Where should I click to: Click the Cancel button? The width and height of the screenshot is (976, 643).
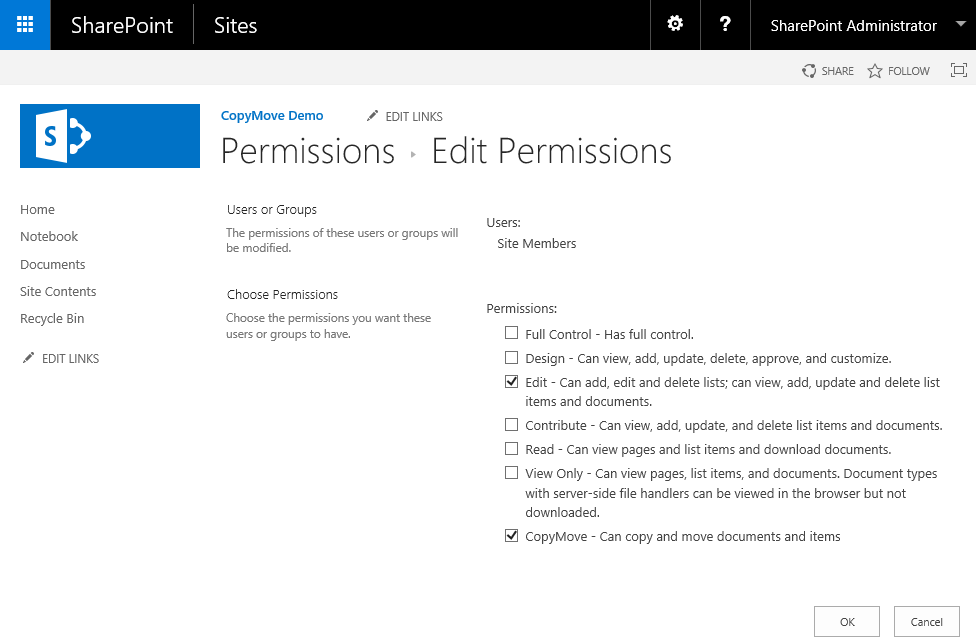pos(926,621)
